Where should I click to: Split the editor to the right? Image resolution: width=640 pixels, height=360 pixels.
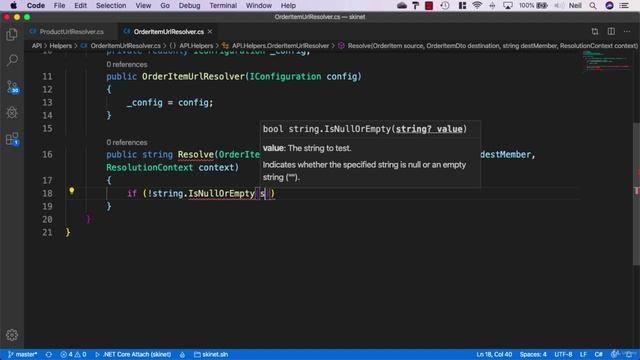(x=611, y=31)
